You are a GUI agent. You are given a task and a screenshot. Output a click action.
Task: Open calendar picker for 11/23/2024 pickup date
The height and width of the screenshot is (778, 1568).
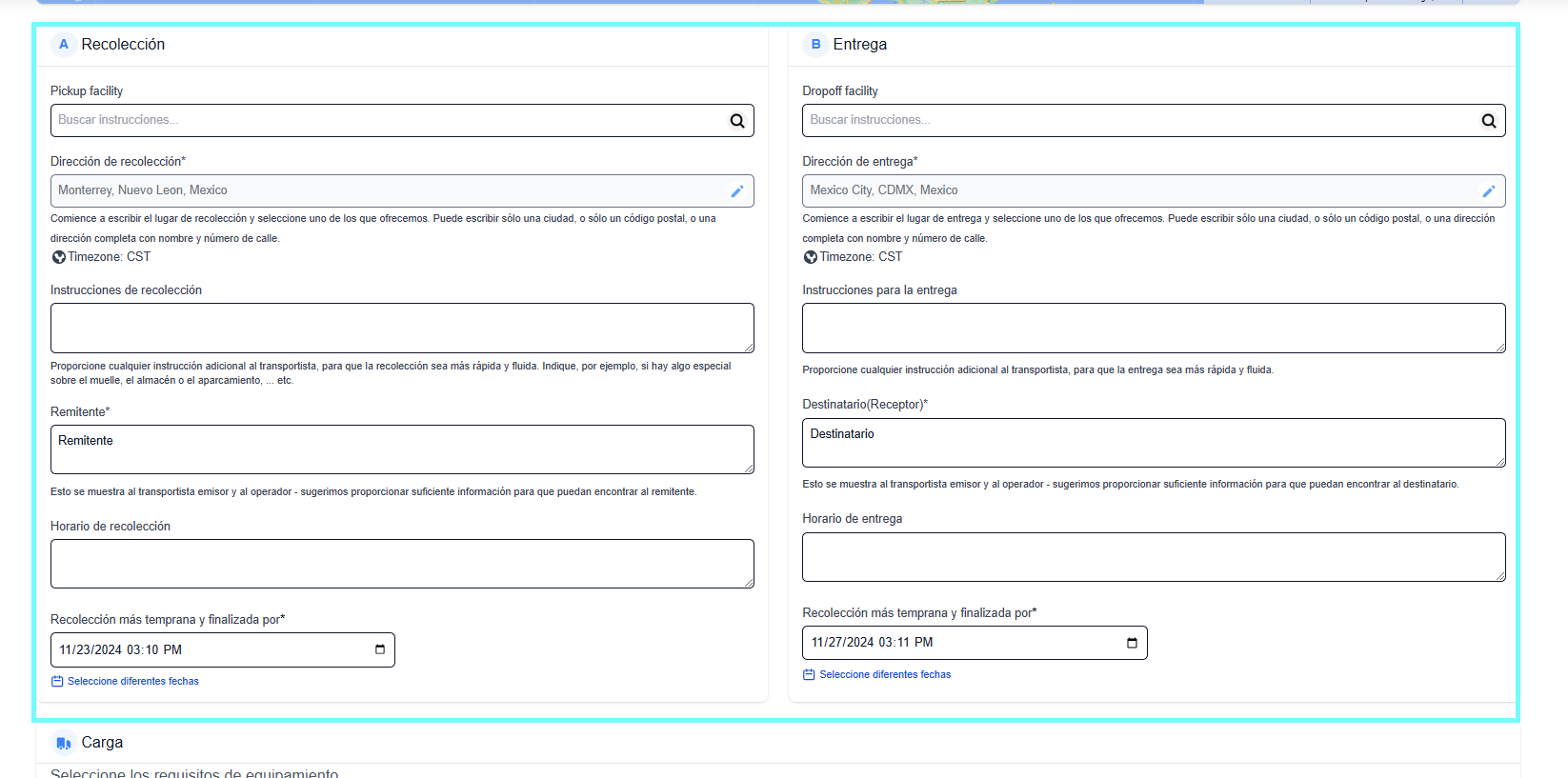click(379, 649)
